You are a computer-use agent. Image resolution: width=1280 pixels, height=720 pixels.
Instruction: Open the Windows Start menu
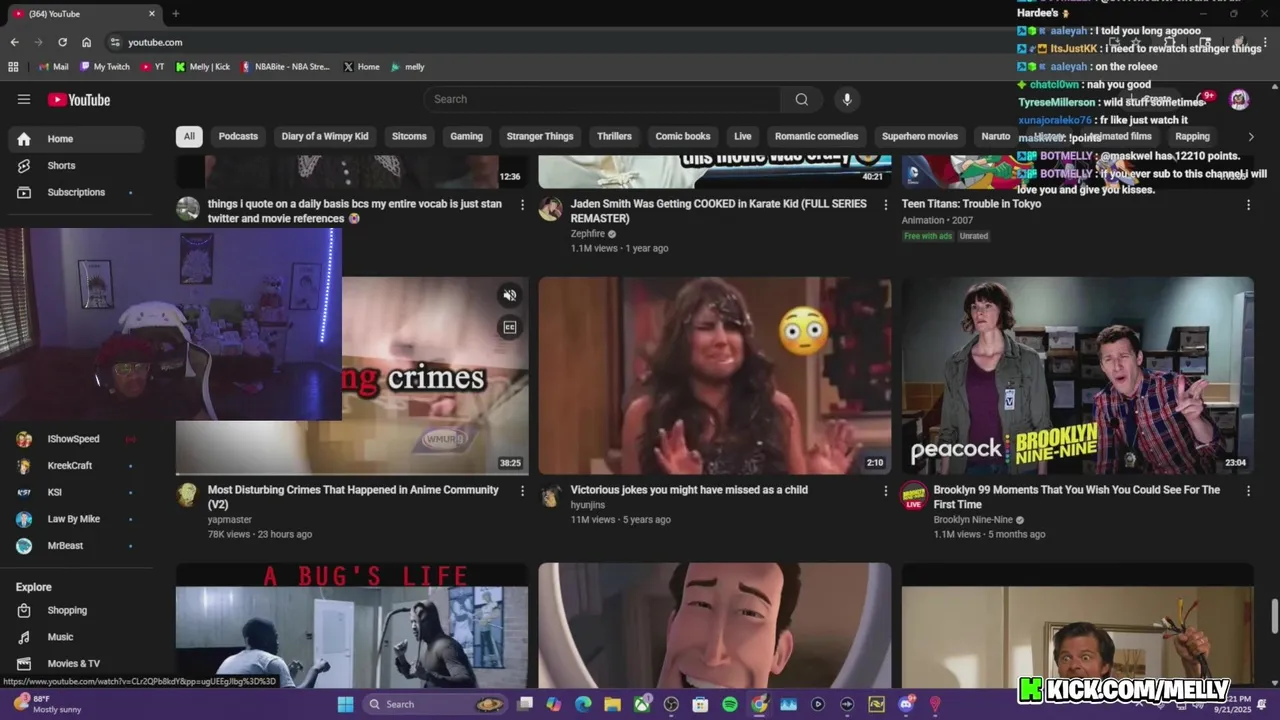point(345,704)
